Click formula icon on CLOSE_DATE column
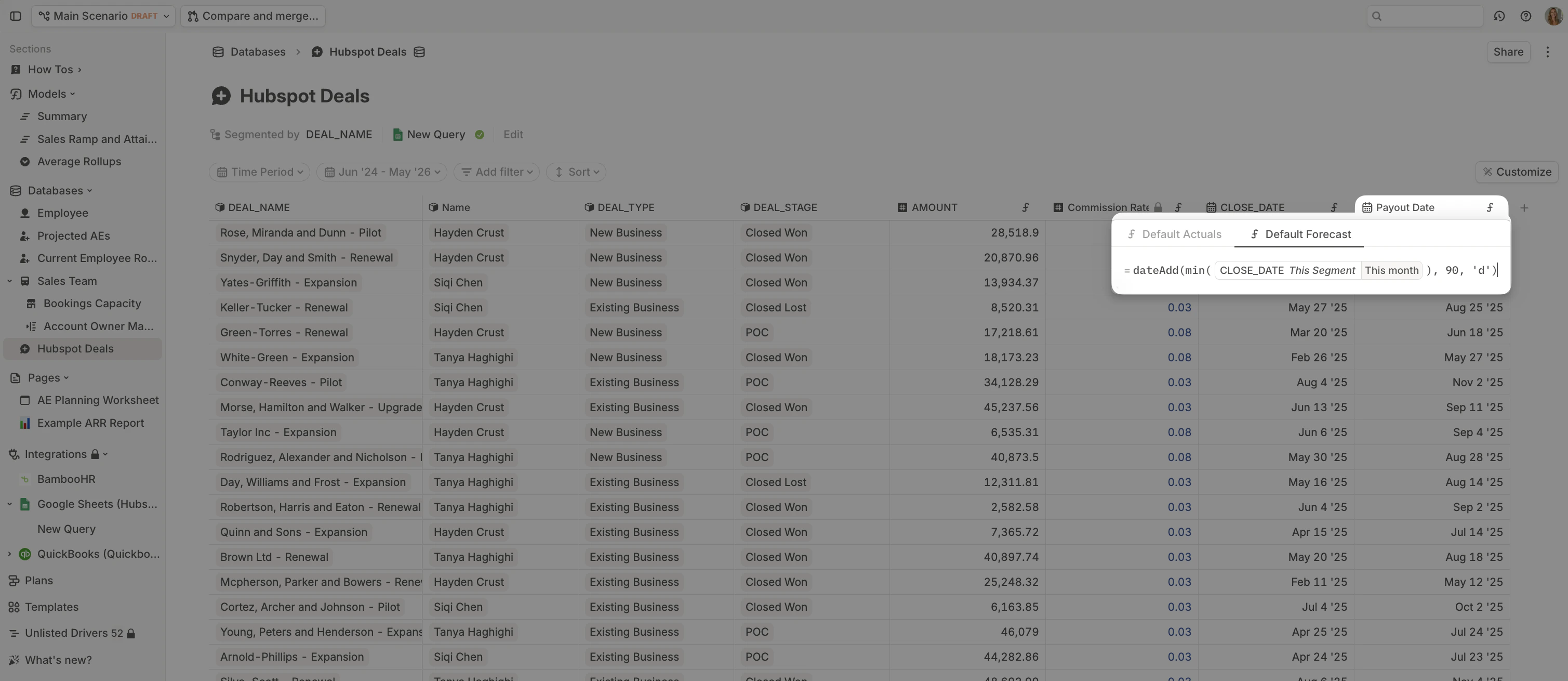Image resolution: width=1568 pixels, height=681 pixels. pos(1334,208)
